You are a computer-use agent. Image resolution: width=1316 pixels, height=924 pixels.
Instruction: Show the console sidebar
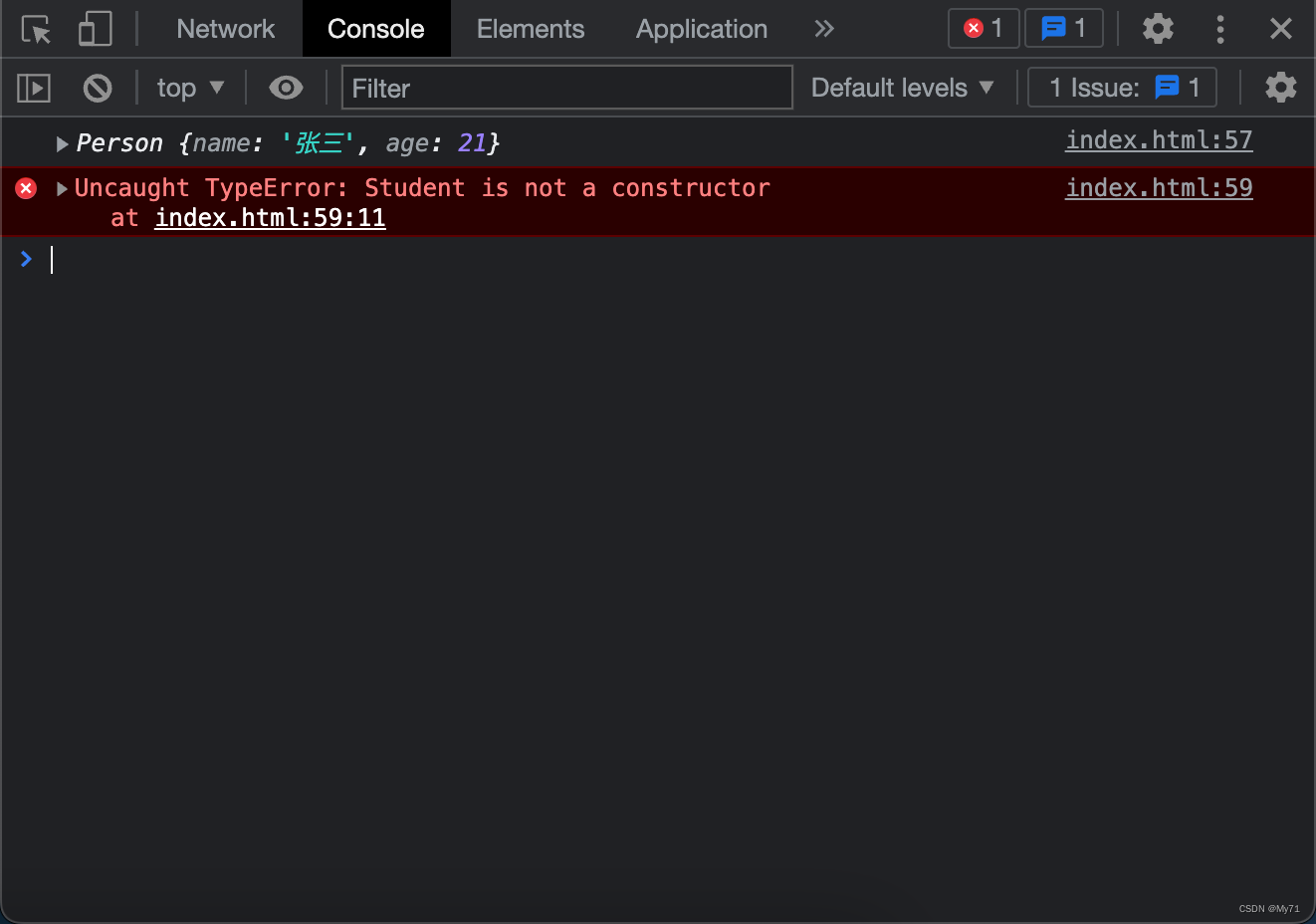pyautogui.click(x=34, y=89)
